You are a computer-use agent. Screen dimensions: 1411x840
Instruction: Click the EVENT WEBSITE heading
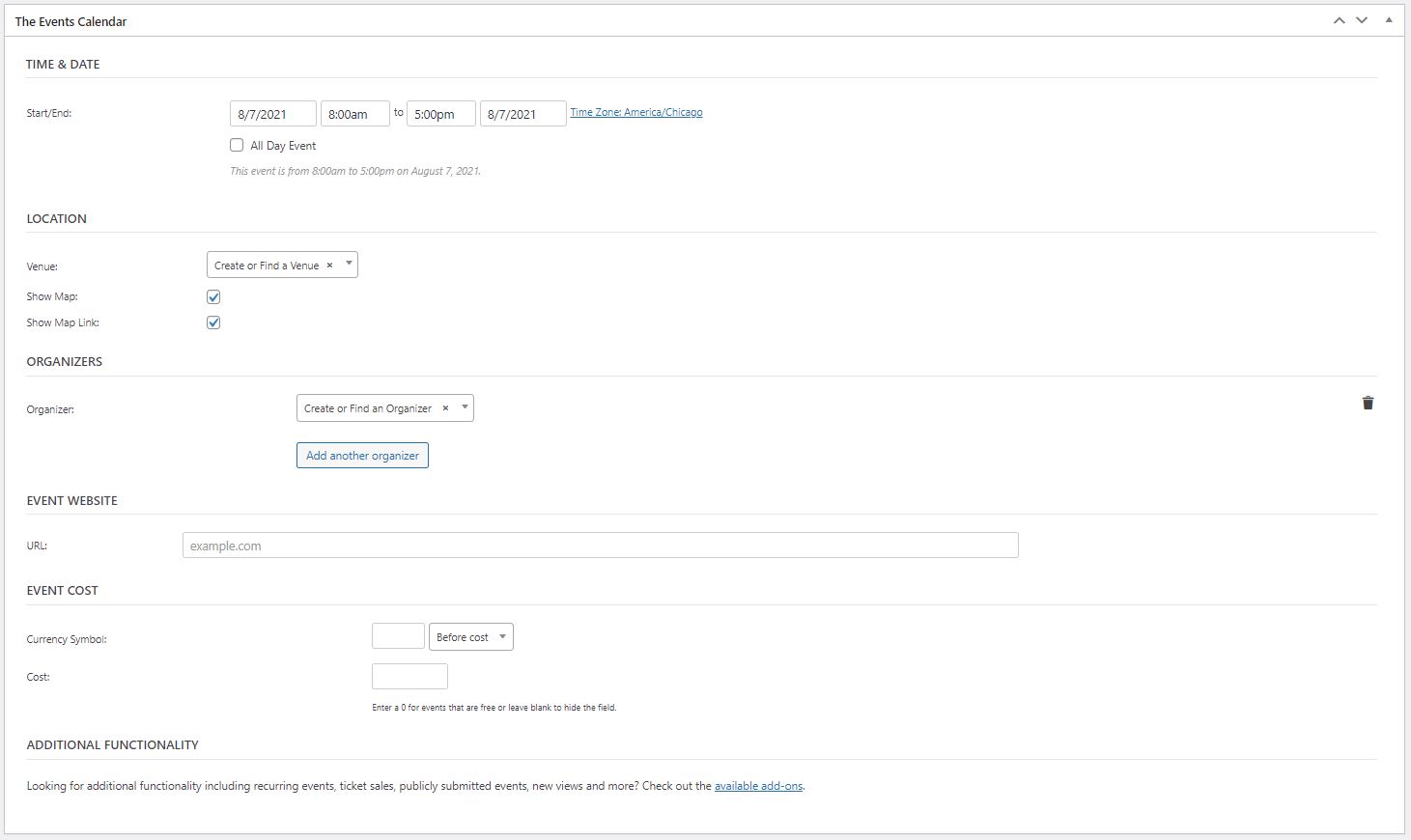(x=71, y=500)
